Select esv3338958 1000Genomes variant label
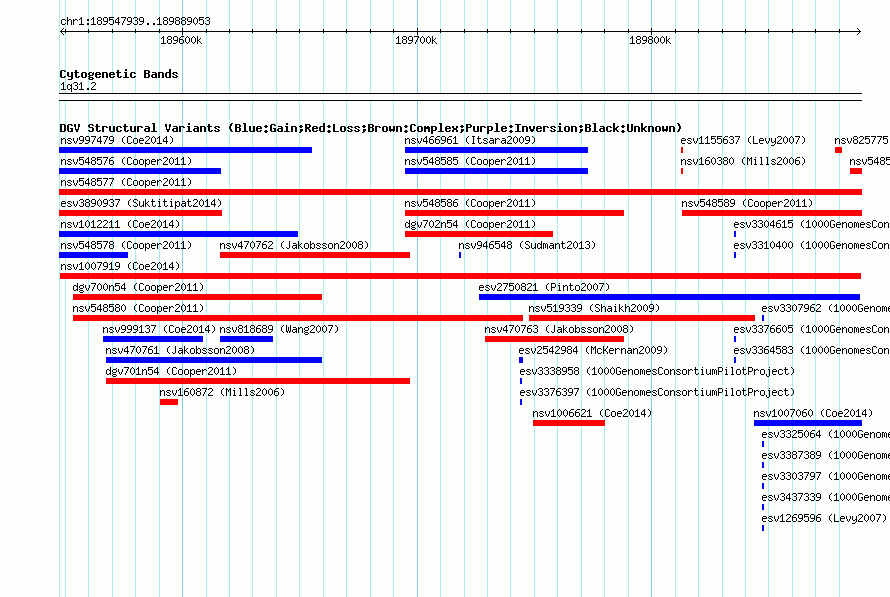 [x=657, y=371]
